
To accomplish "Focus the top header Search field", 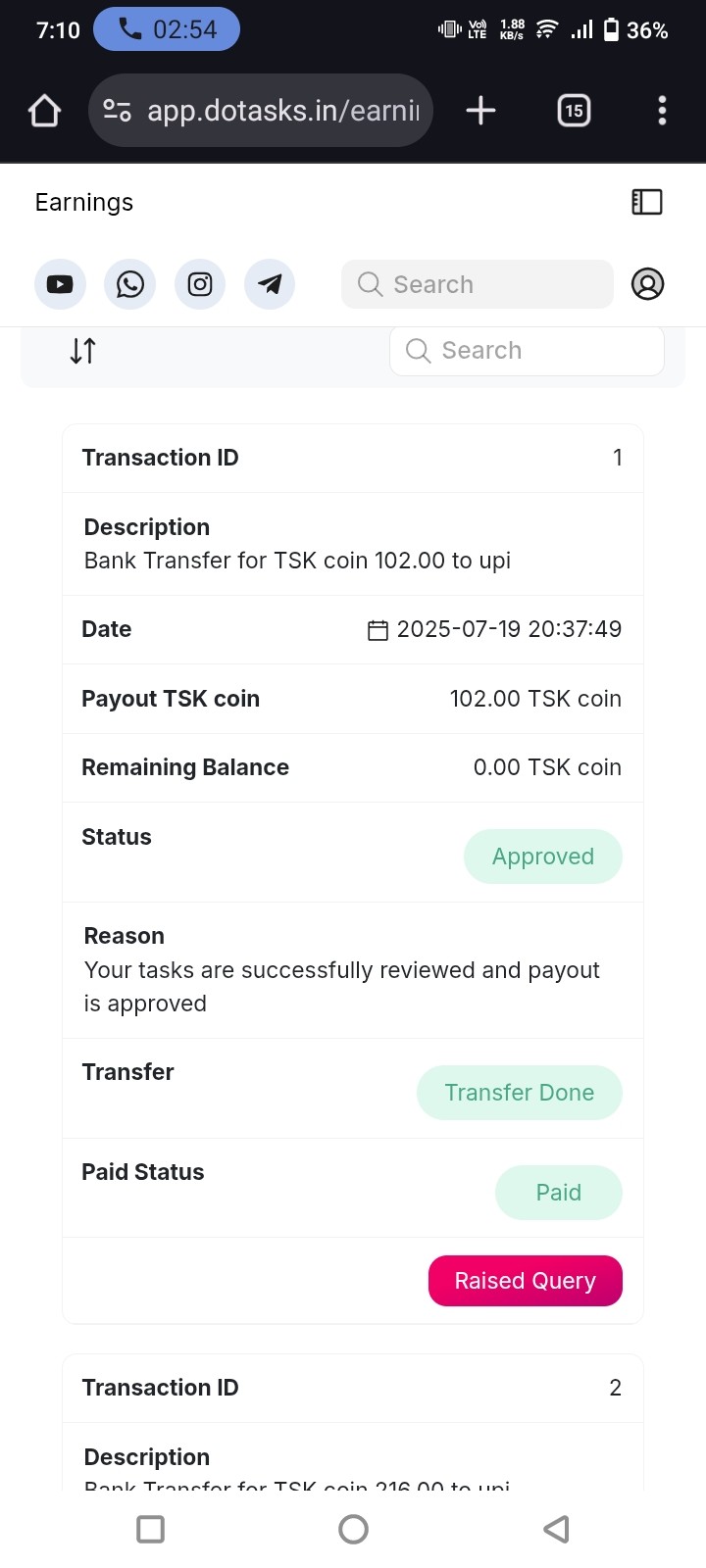I will [478, 284].
